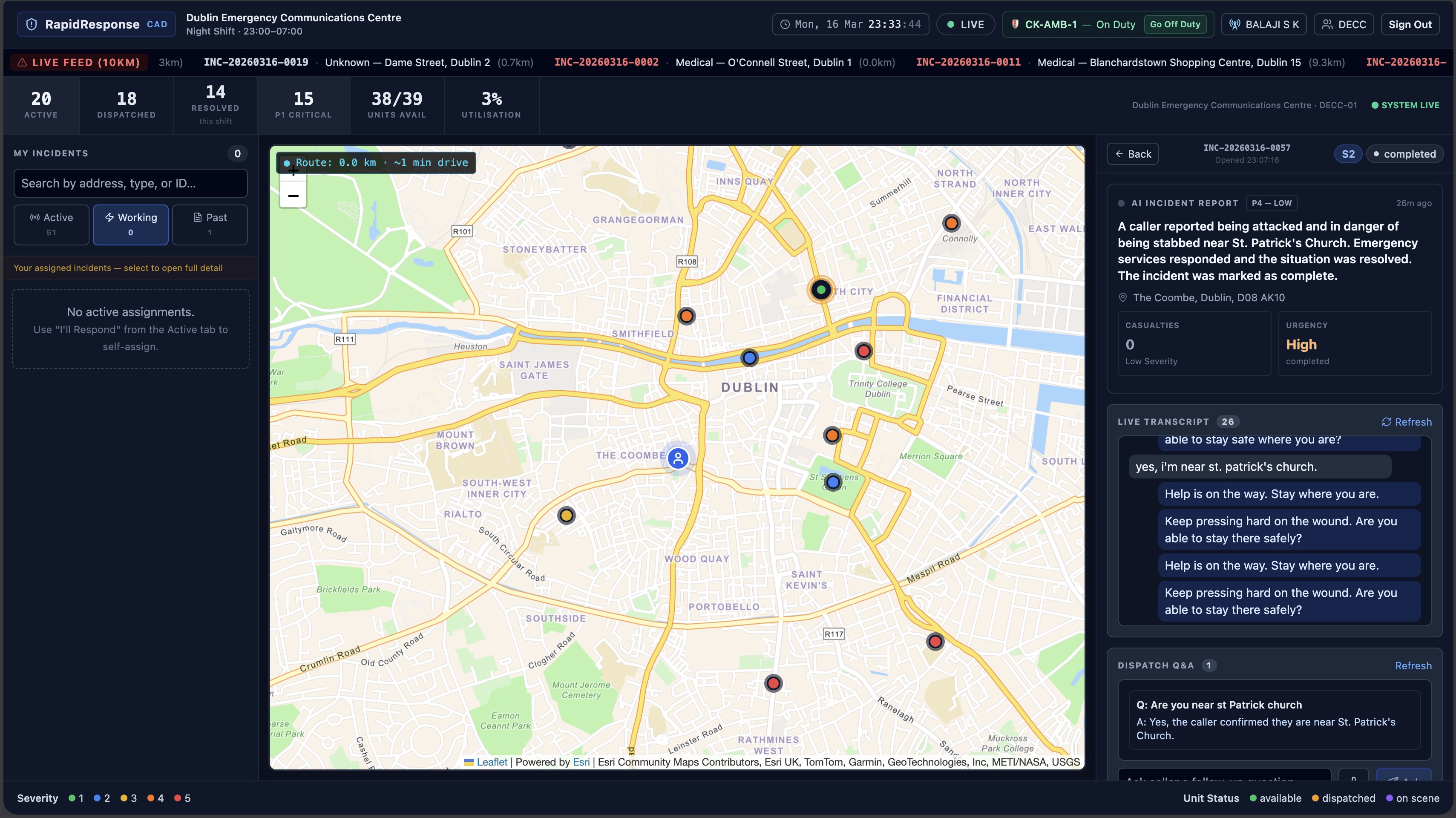Switch to the Active incidents tab

click(x=52, y=224)
